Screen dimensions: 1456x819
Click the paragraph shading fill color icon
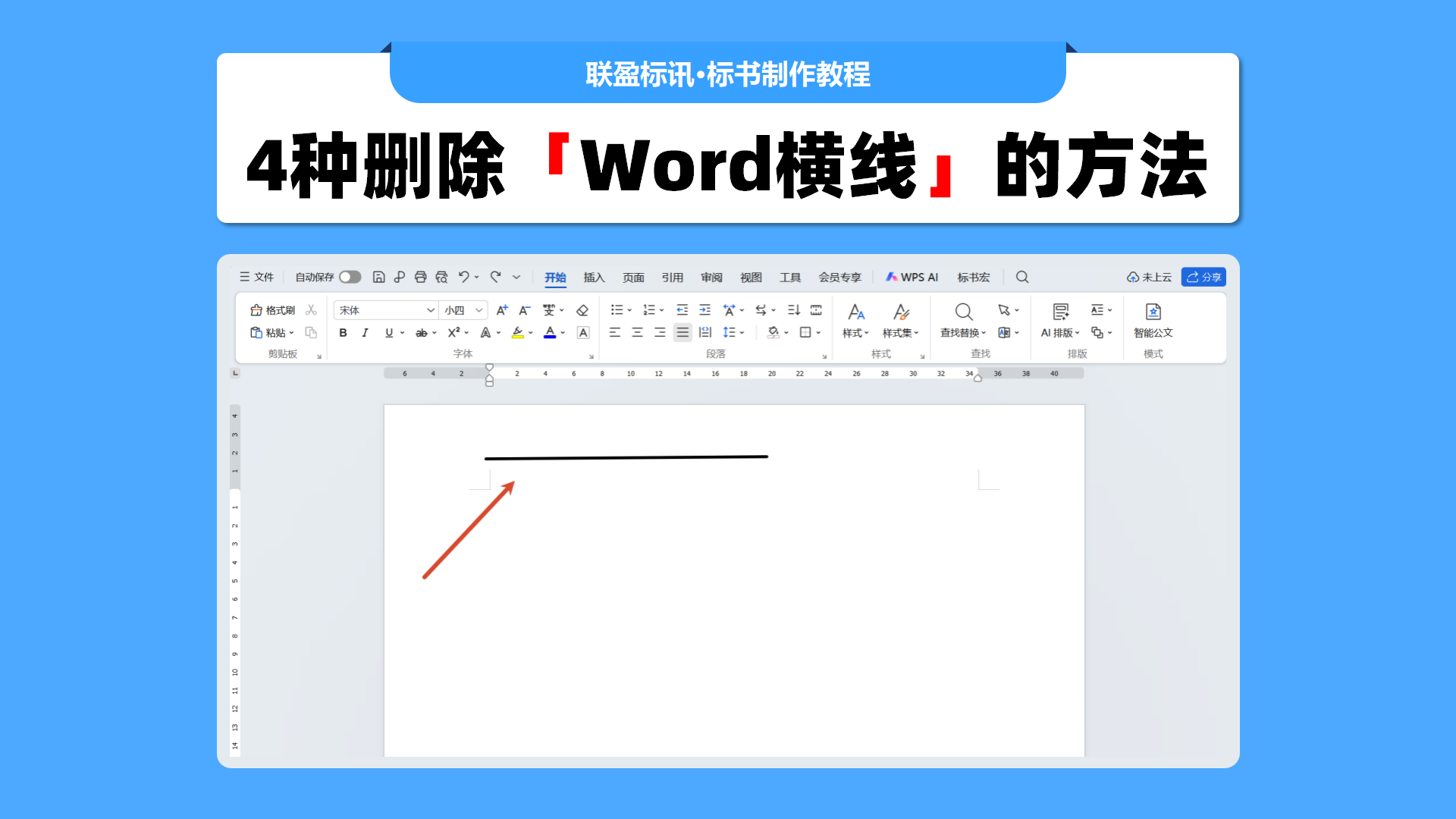(x=773, y=332)
